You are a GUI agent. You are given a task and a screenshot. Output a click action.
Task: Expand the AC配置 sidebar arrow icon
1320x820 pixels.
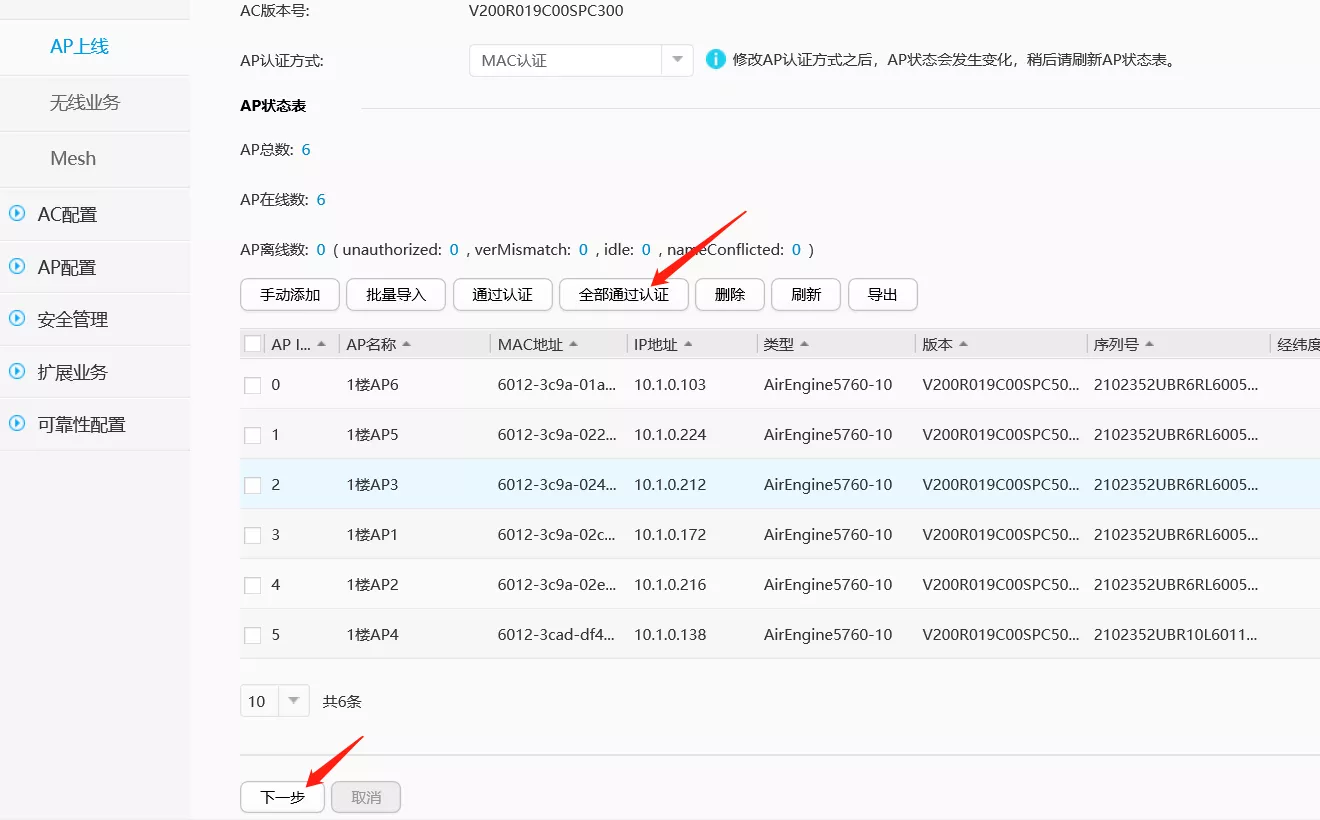16,214
